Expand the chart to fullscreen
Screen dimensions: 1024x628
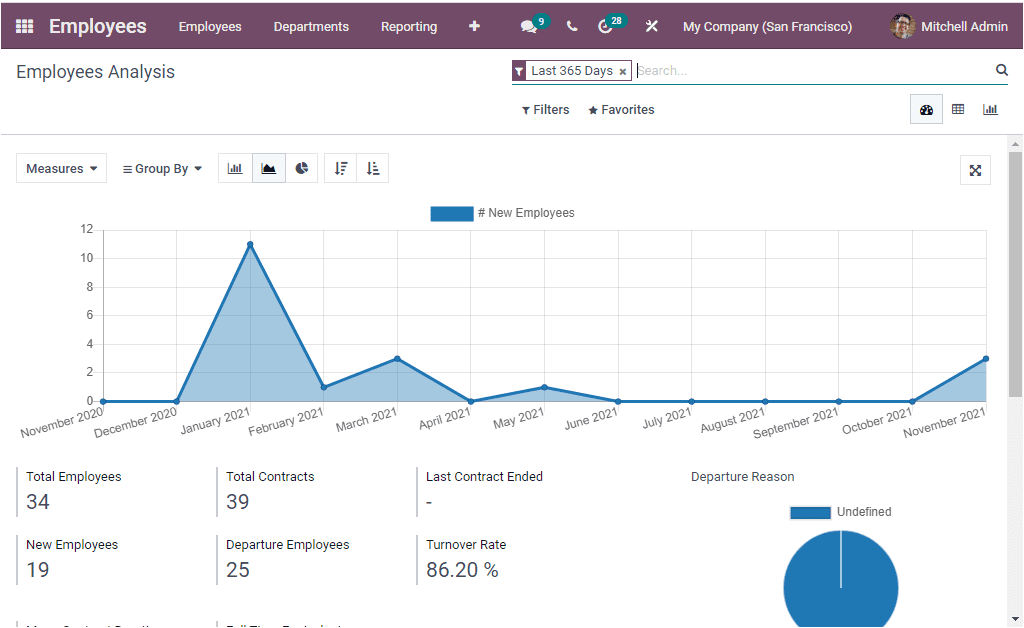coord(975,170)
